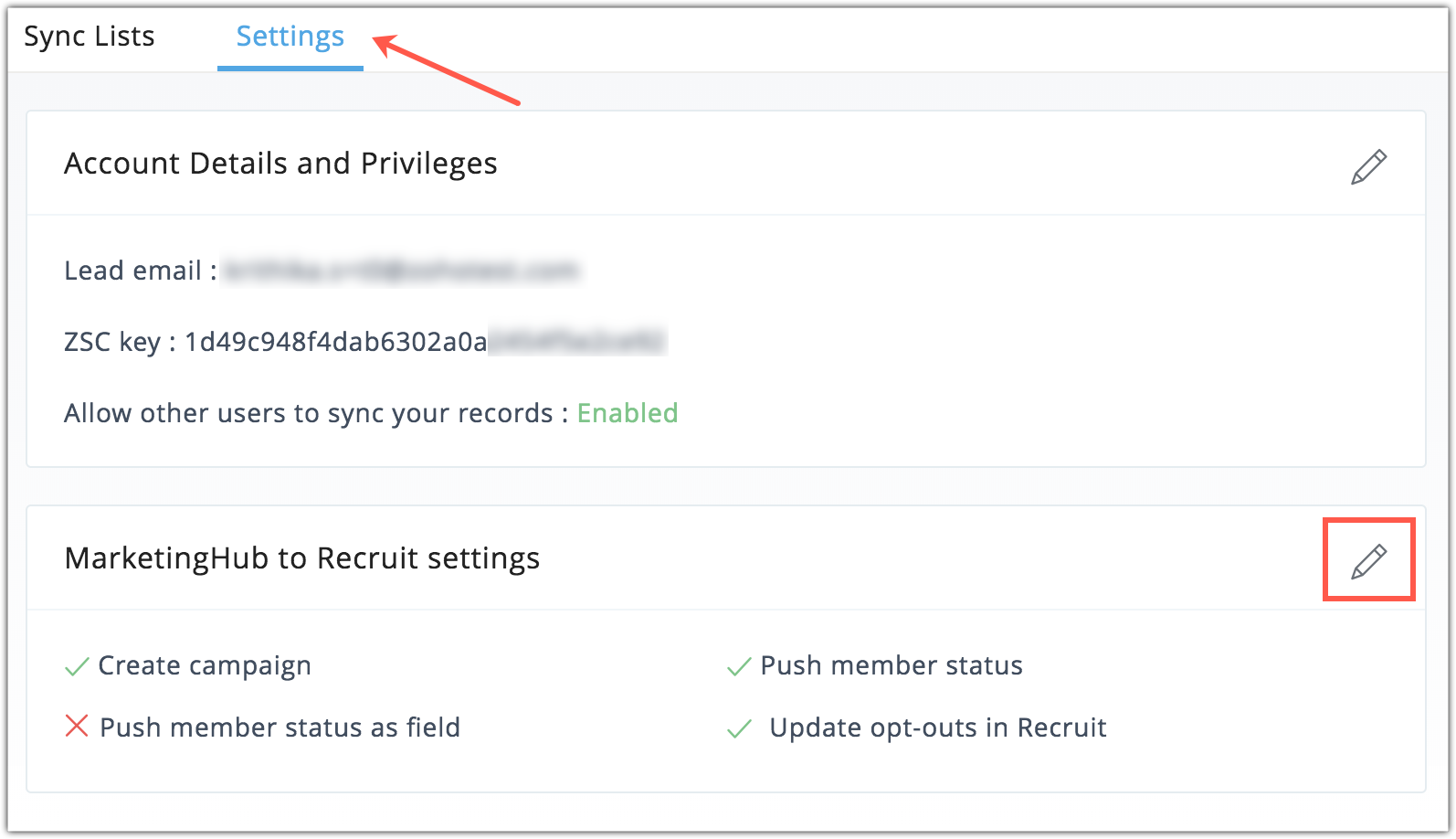The height and width of the screenshot is (839, 1456).
Task: Click Allow other users to sync your records
Action: (x=309, y=413)
